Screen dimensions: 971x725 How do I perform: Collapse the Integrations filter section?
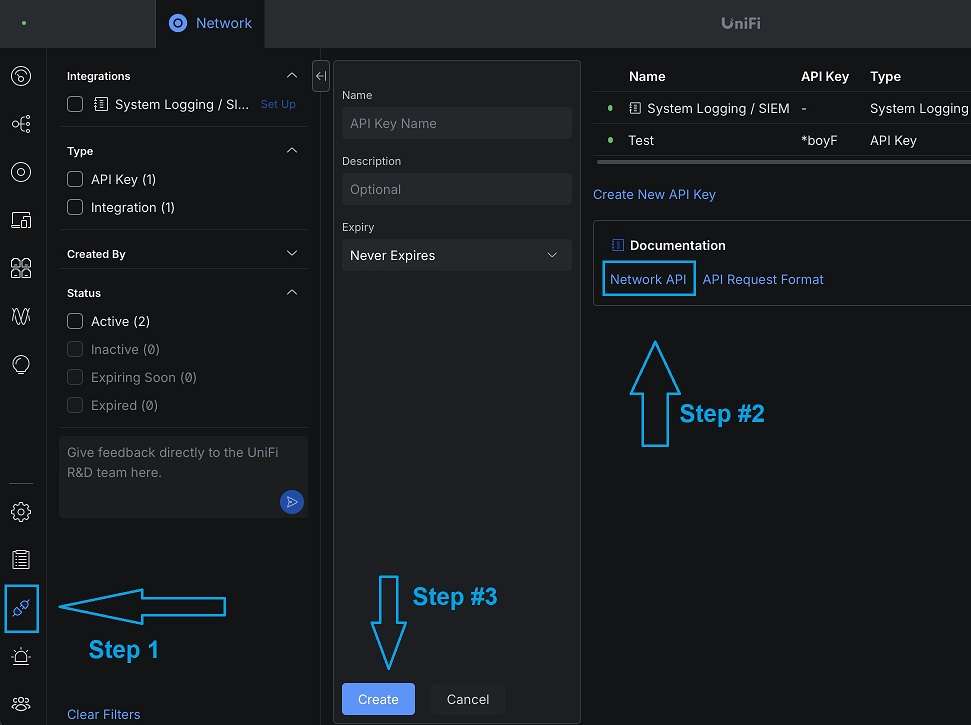pyautogui.click(x=292, y=76)
